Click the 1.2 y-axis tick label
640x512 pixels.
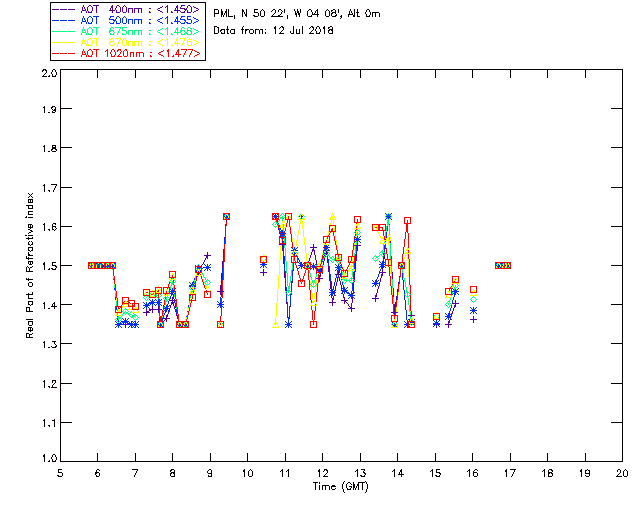click(x=49, y=384)
